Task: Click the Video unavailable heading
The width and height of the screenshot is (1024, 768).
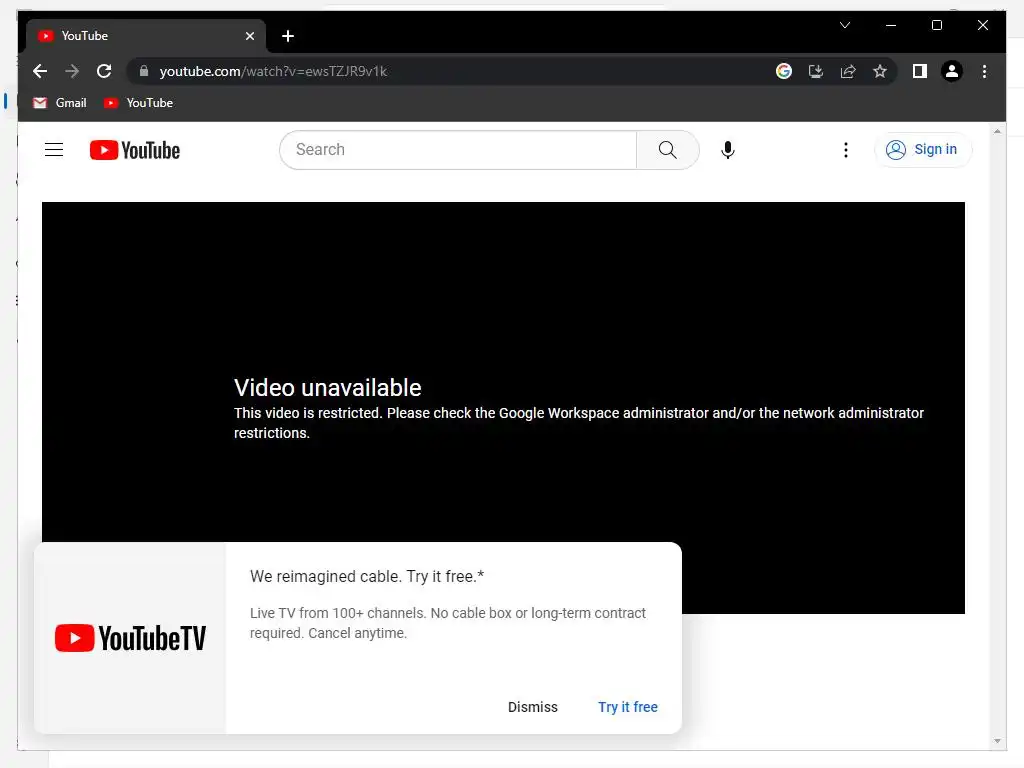Action: coord(328,388)
